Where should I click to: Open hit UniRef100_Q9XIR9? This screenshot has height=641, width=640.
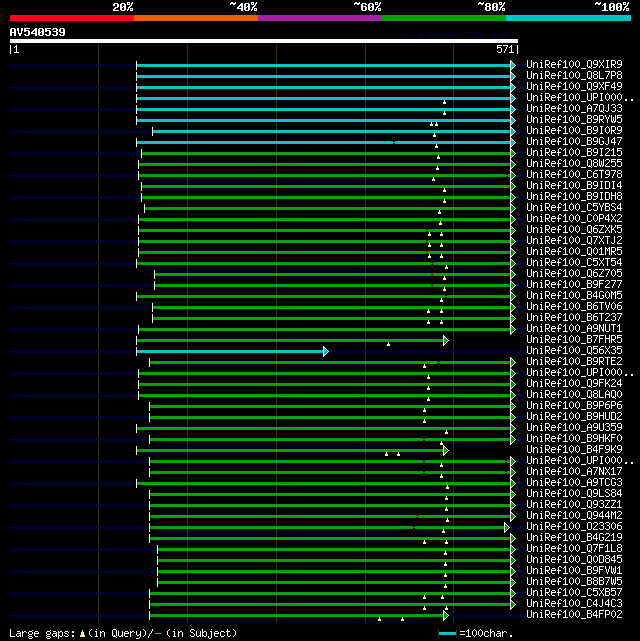pyautogui.click(x=574, y=65)
